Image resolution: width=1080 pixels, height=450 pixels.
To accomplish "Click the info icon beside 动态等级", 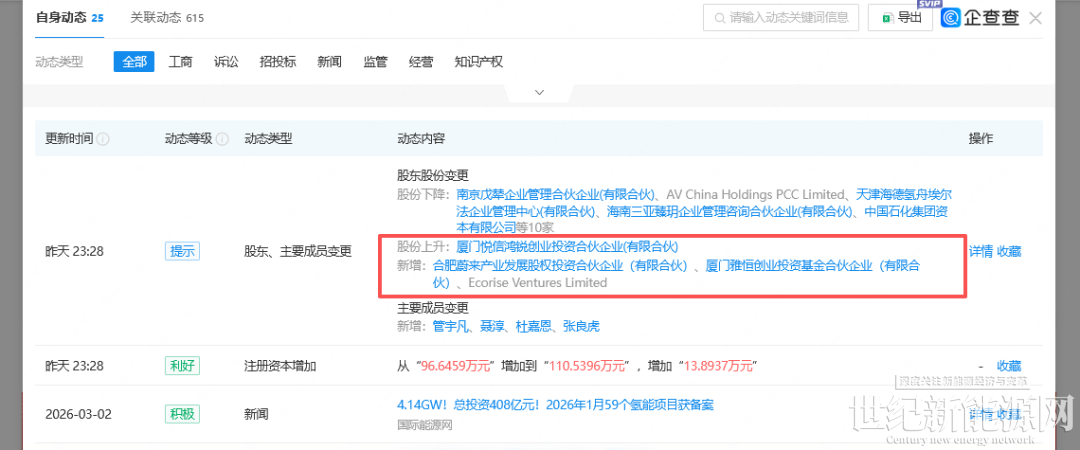I will click(222, 139).
